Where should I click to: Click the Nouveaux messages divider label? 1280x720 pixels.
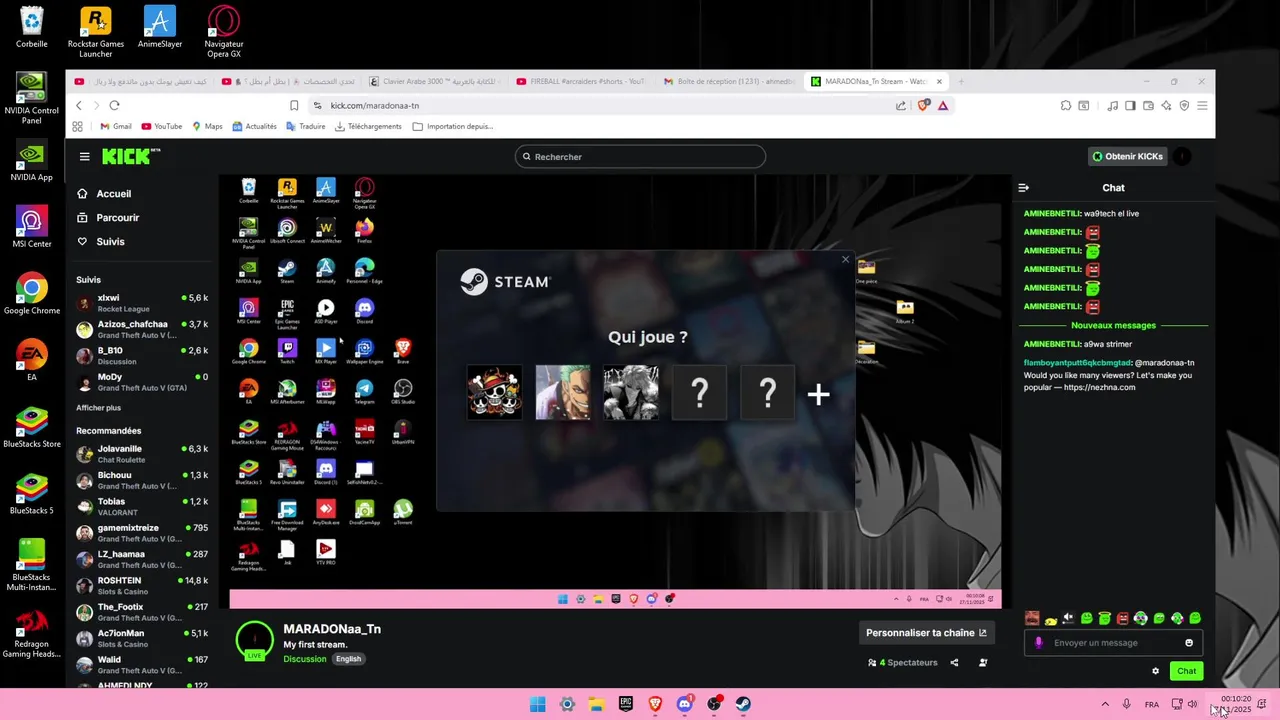pos(1113,325)
